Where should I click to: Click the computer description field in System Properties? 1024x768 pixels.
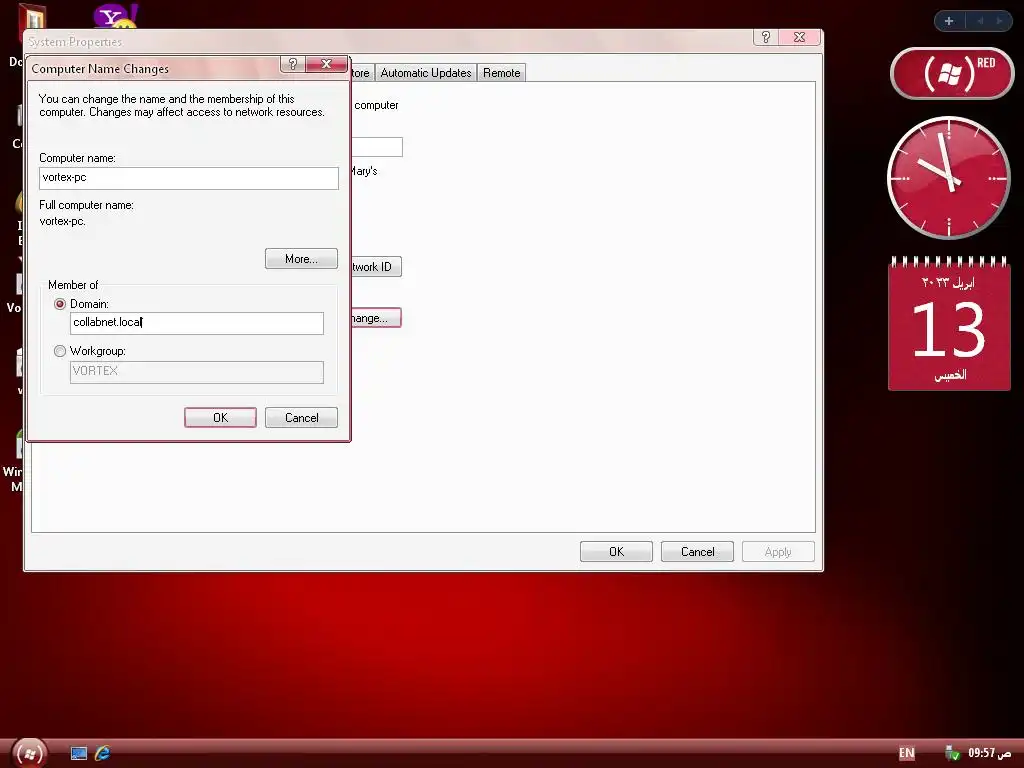[377, 147]
